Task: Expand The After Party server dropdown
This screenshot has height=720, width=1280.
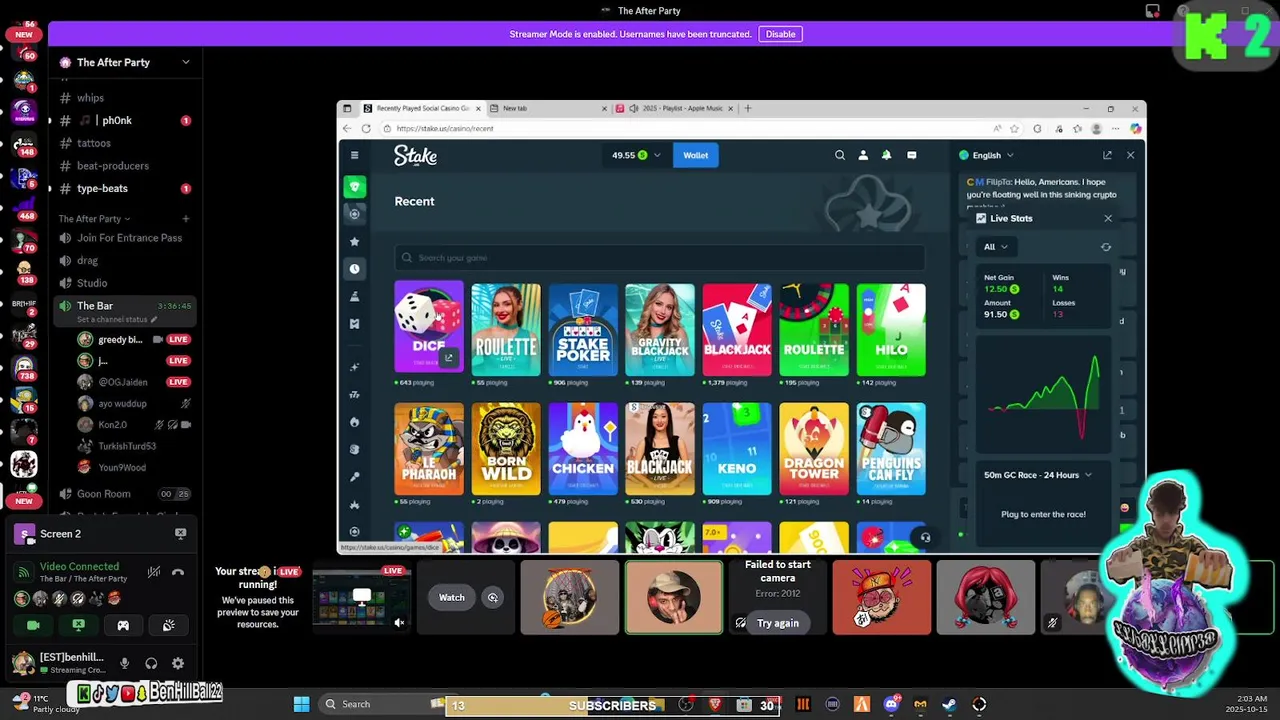Action: point(185,62)
